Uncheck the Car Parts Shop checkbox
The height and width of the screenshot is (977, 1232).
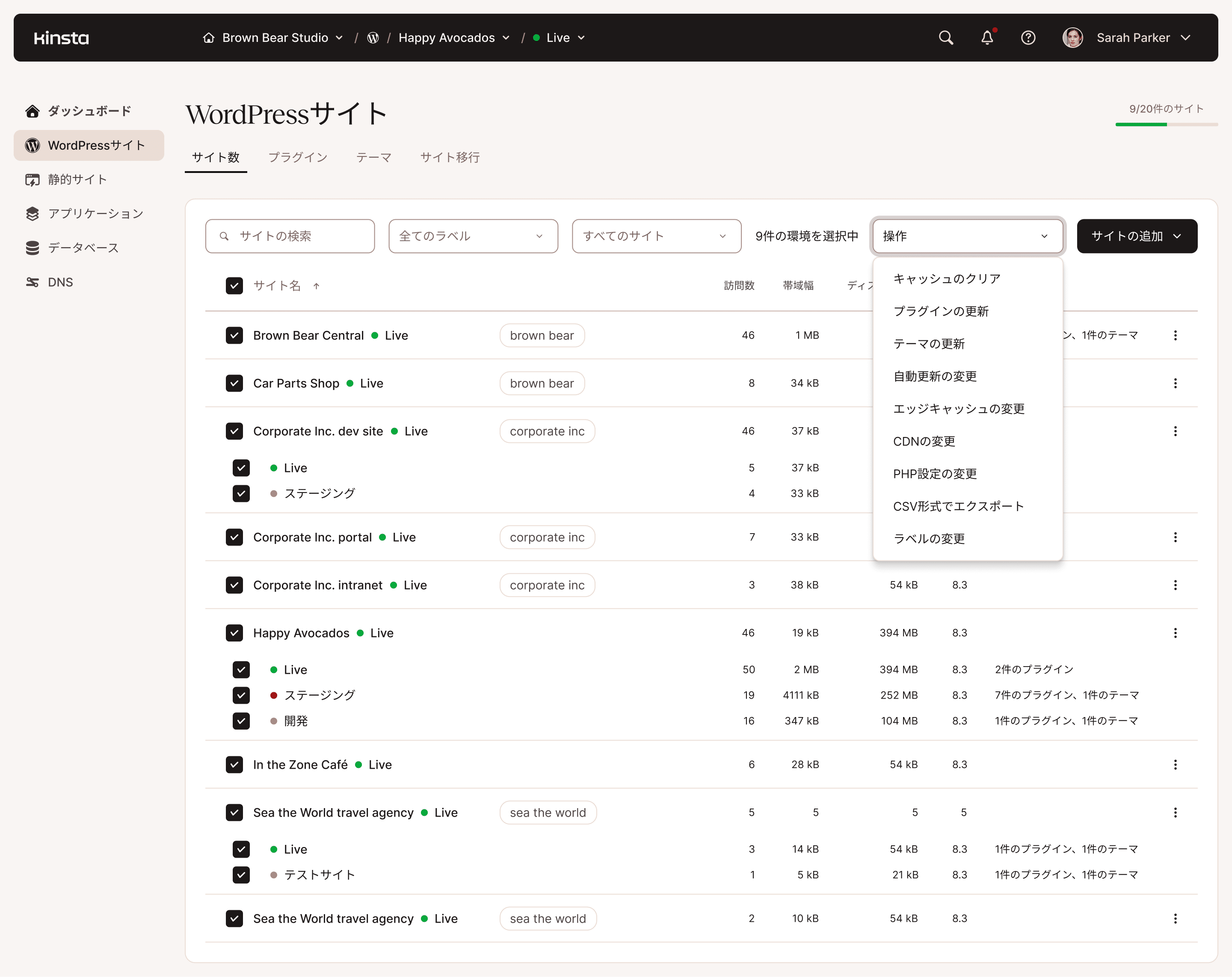[x=234, y=383]
